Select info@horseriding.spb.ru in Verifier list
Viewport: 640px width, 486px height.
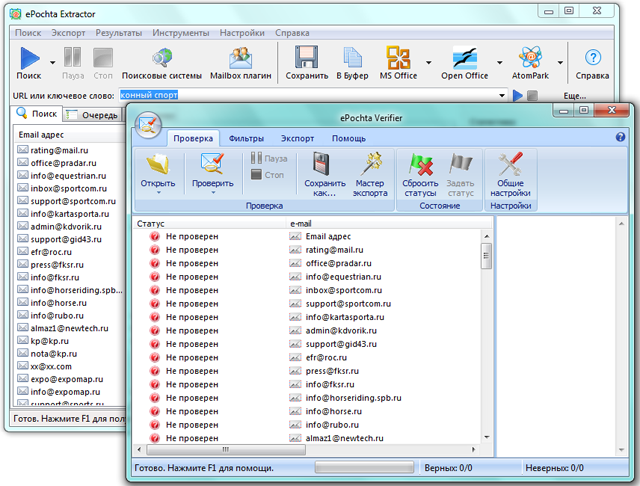(x=309, y=398)
